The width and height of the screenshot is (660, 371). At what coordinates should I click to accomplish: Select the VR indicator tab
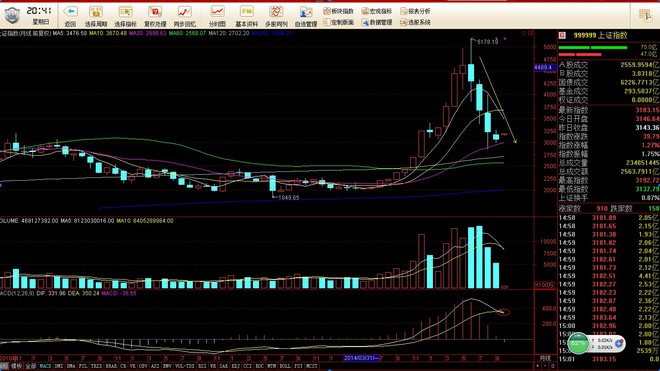(133, 366)
